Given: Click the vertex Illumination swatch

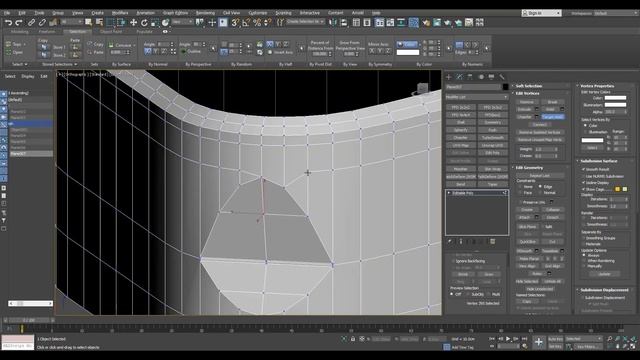Looking at the screenshot, I should (x=615, y=105).
